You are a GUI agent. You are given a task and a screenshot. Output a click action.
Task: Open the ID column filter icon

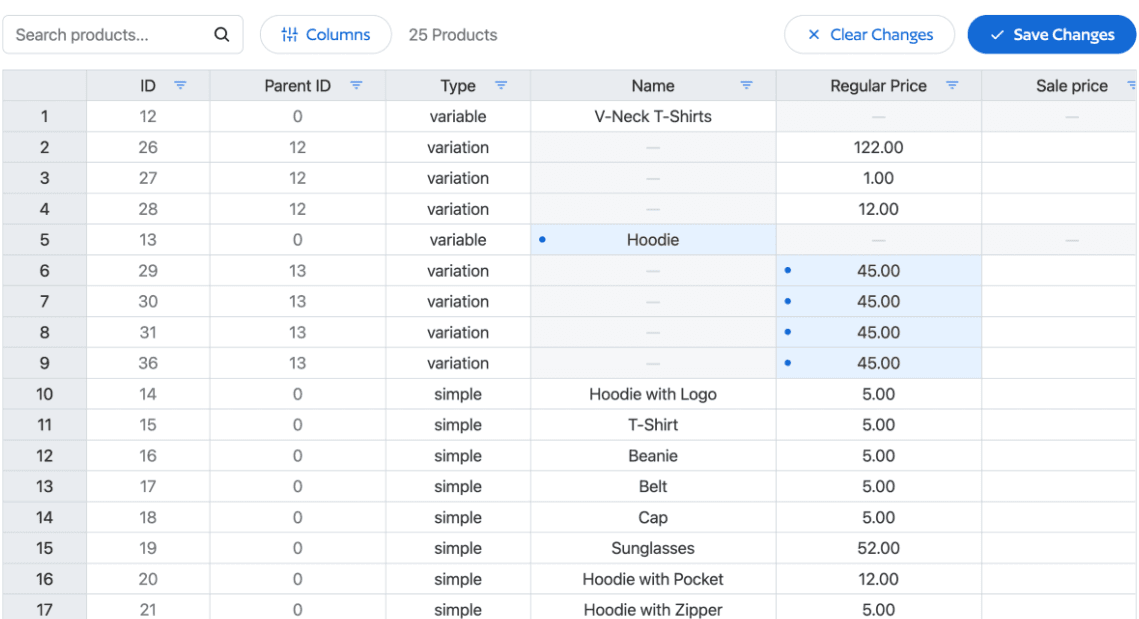pyautogui.click(x=180, y=86)
